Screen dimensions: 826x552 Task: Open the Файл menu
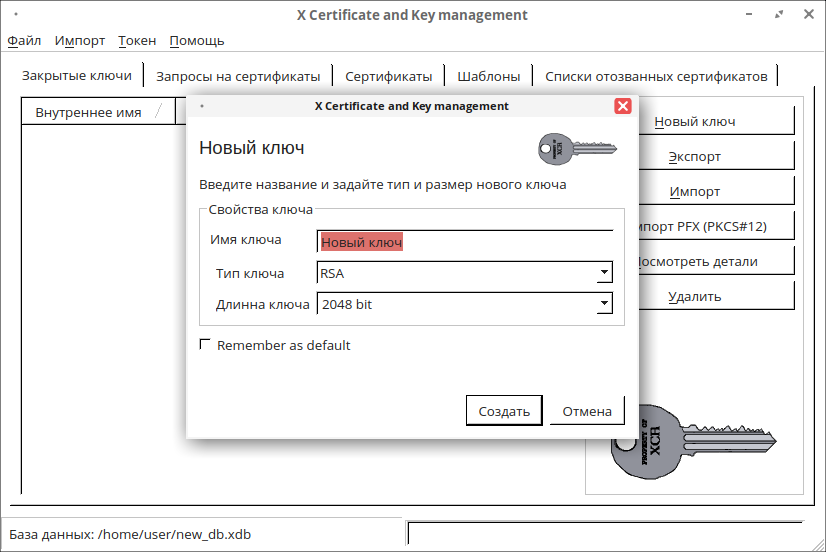click(x=24, y=41)
